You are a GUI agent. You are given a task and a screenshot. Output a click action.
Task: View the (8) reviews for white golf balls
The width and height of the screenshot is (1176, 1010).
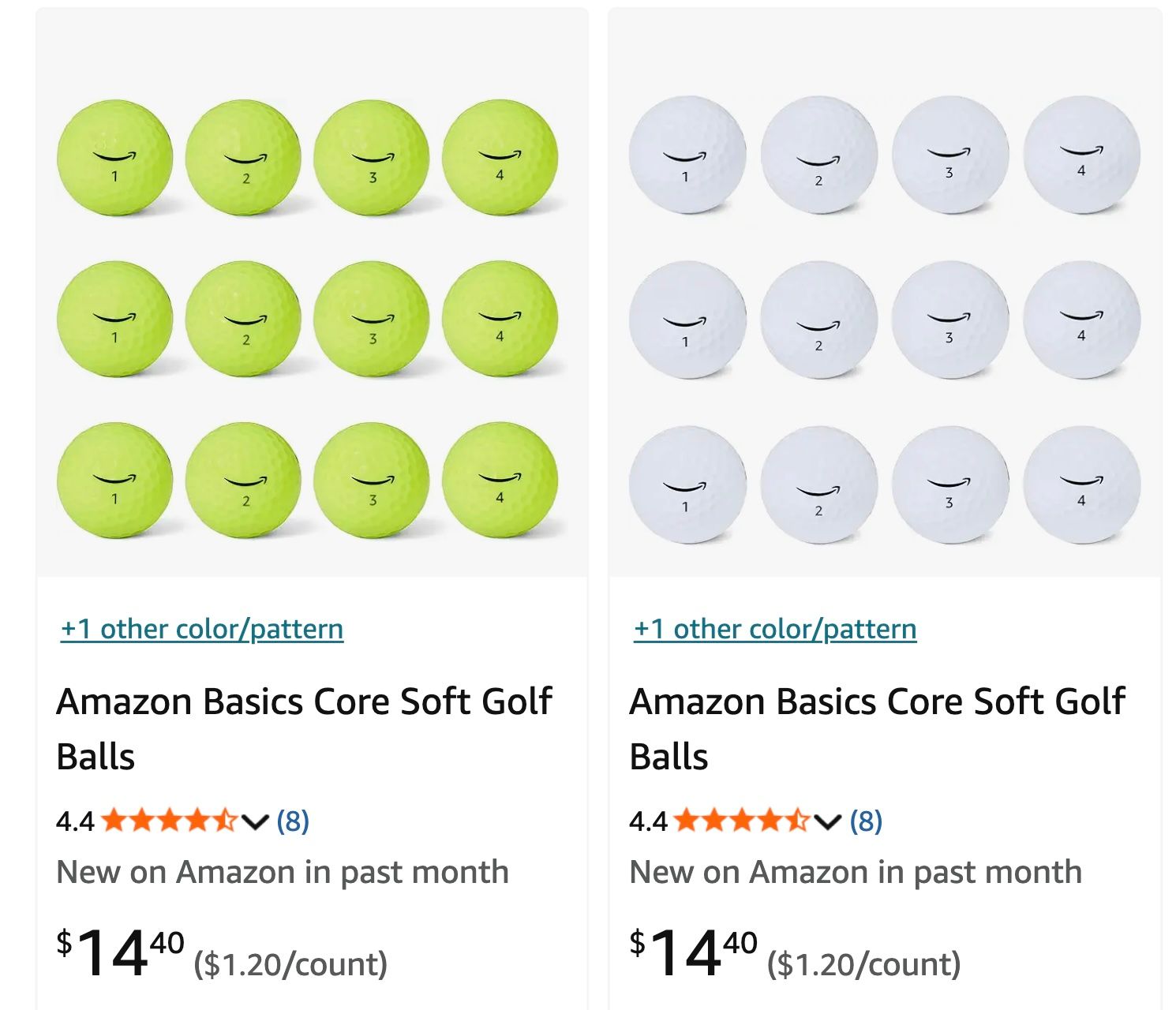click(866, 821)
